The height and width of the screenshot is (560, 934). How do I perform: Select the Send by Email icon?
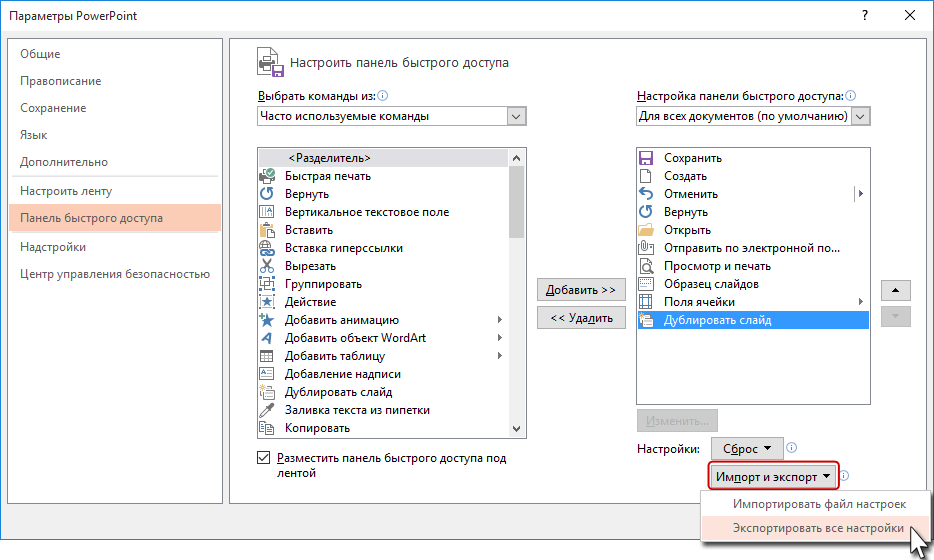(646, 248)
